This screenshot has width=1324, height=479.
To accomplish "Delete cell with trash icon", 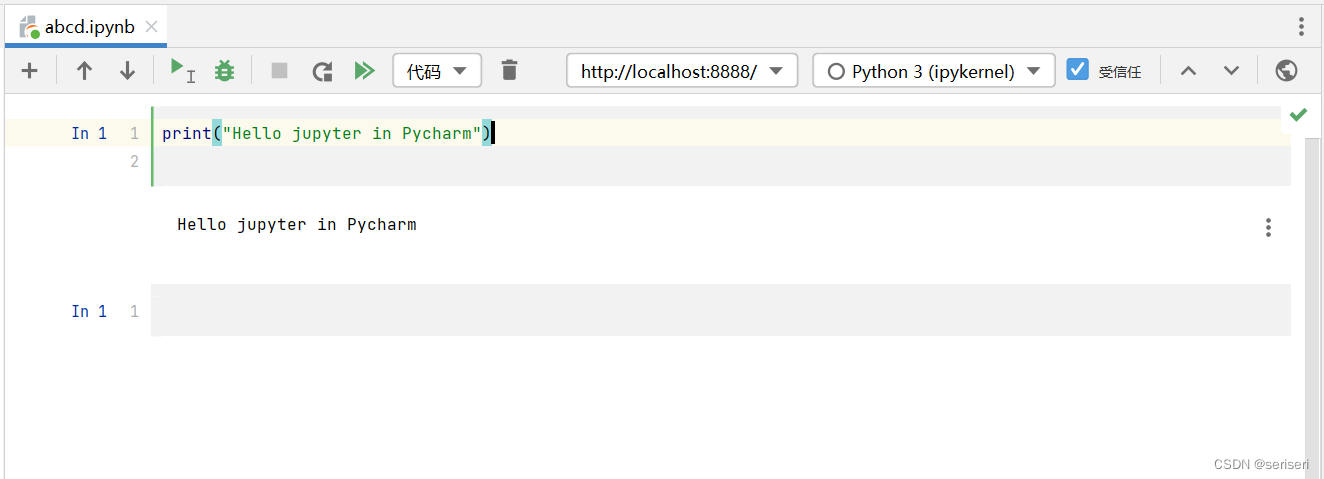I will (510, 70).
